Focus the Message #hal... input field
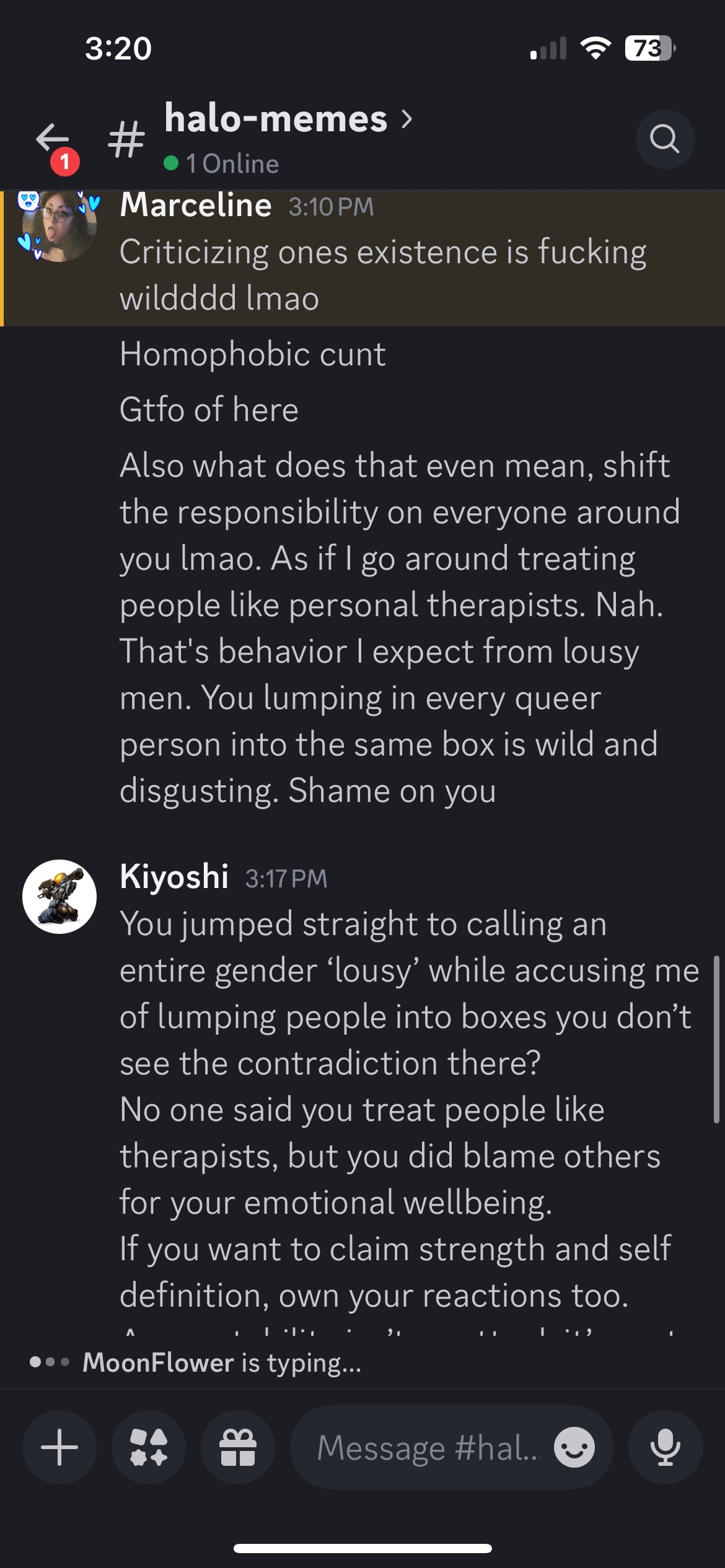The height and width of the screenshot is (1568, 725). pos(428,1447)
